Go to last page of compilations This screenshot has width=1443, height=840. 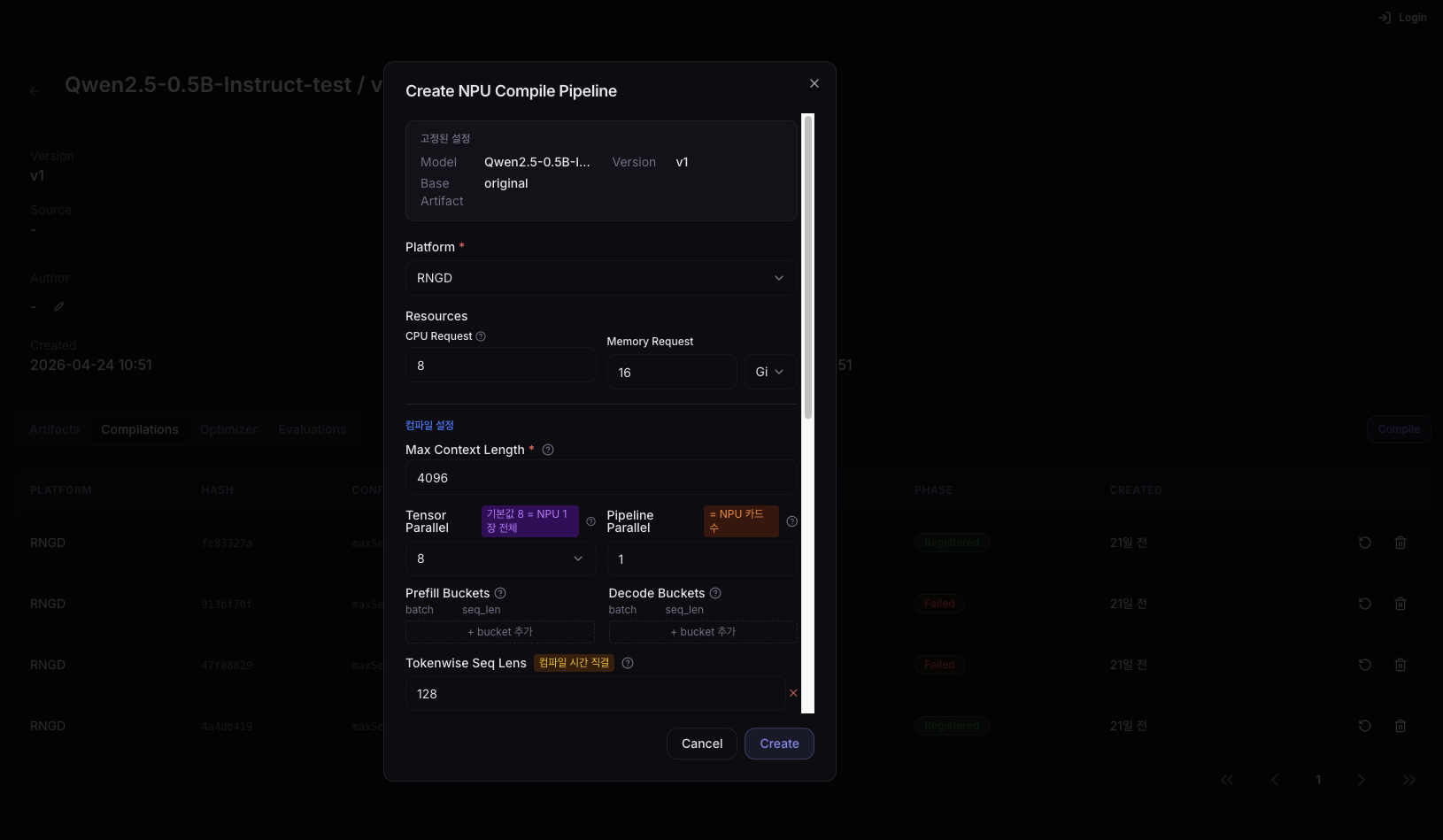click(x=1409, y=780)
